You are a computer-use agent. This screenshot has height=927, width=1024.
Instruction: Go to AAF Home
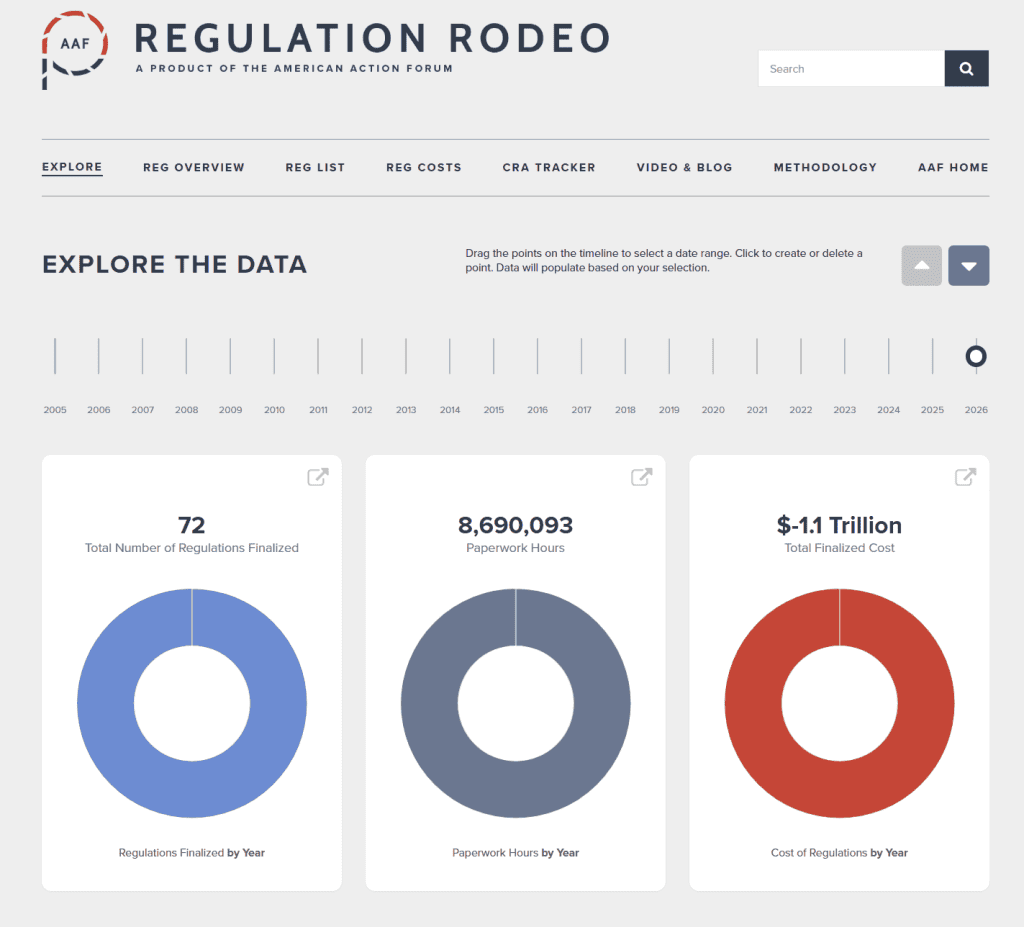tap(953, 168)
